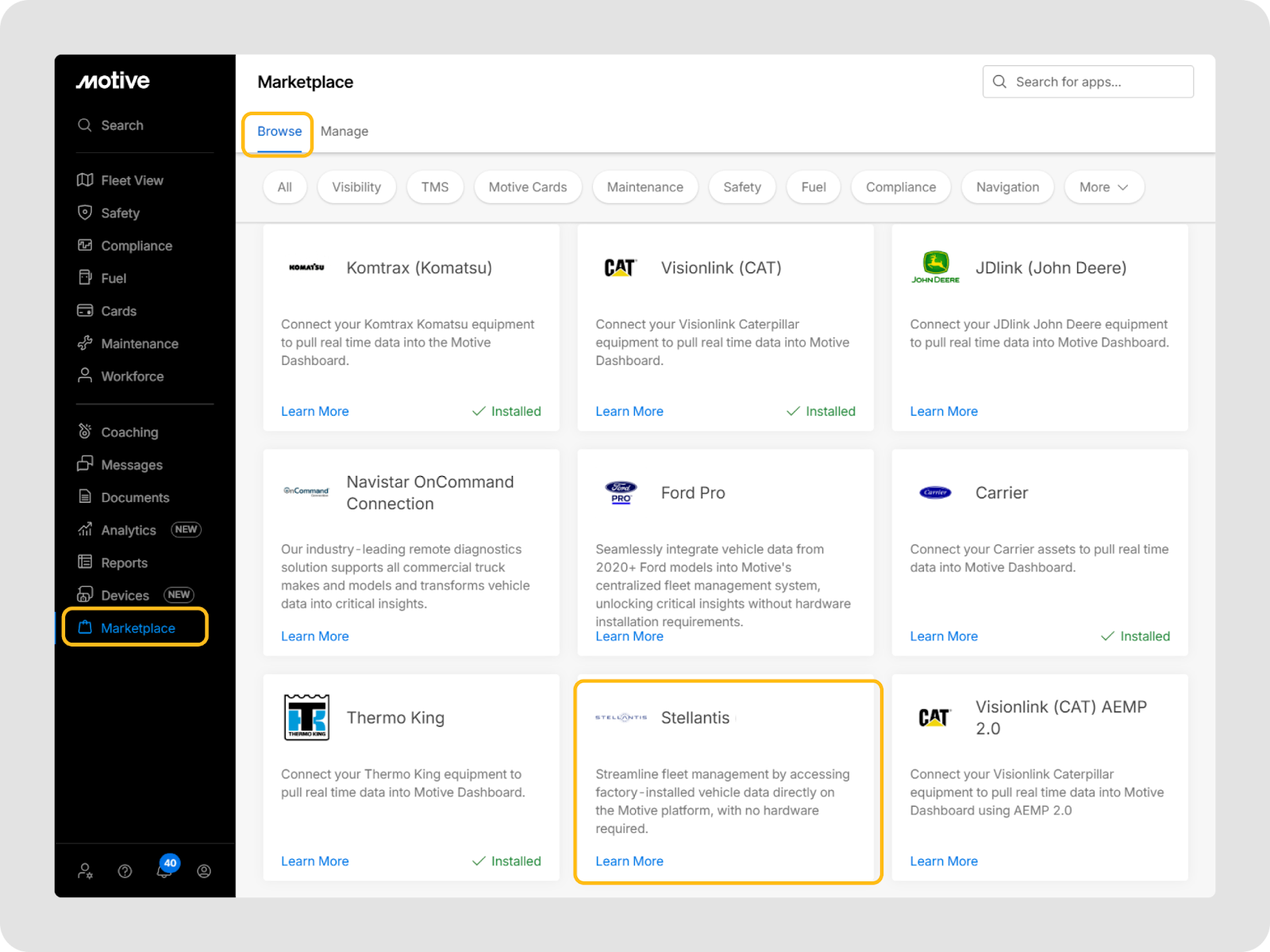Open sidebar Search

122,125
